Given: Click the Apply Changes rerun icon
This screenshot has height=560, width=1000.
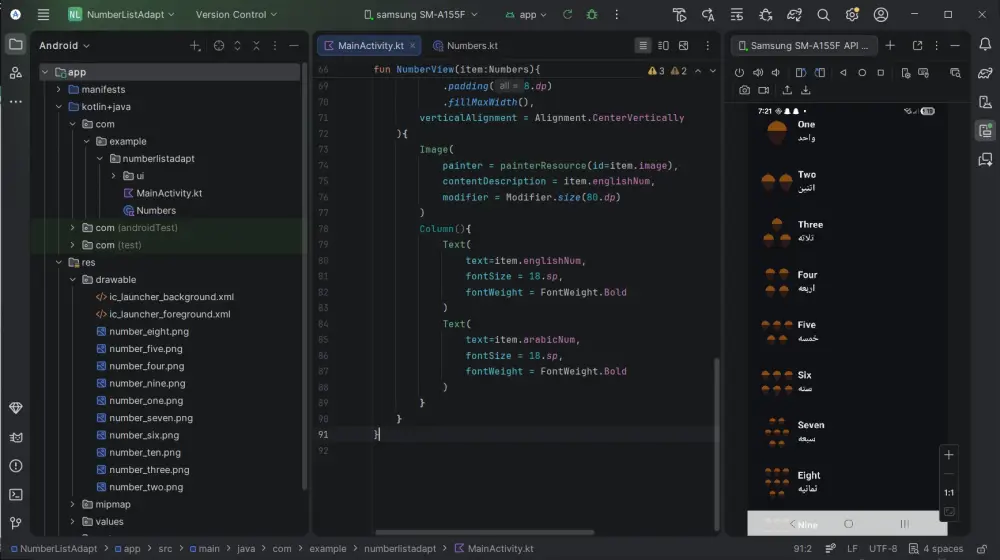Looking at the screenshot, I should [567, 14].
